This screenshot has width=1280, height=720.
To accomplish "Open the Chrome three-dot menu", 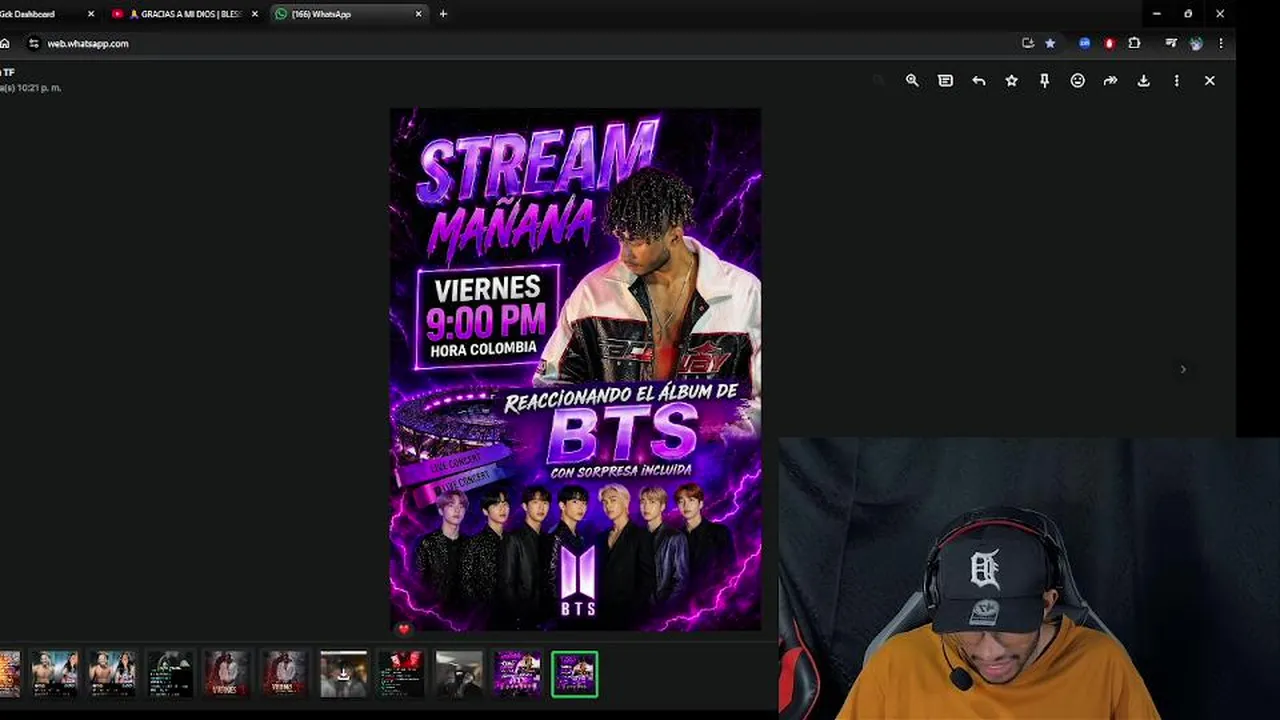I will point(1221,43).
